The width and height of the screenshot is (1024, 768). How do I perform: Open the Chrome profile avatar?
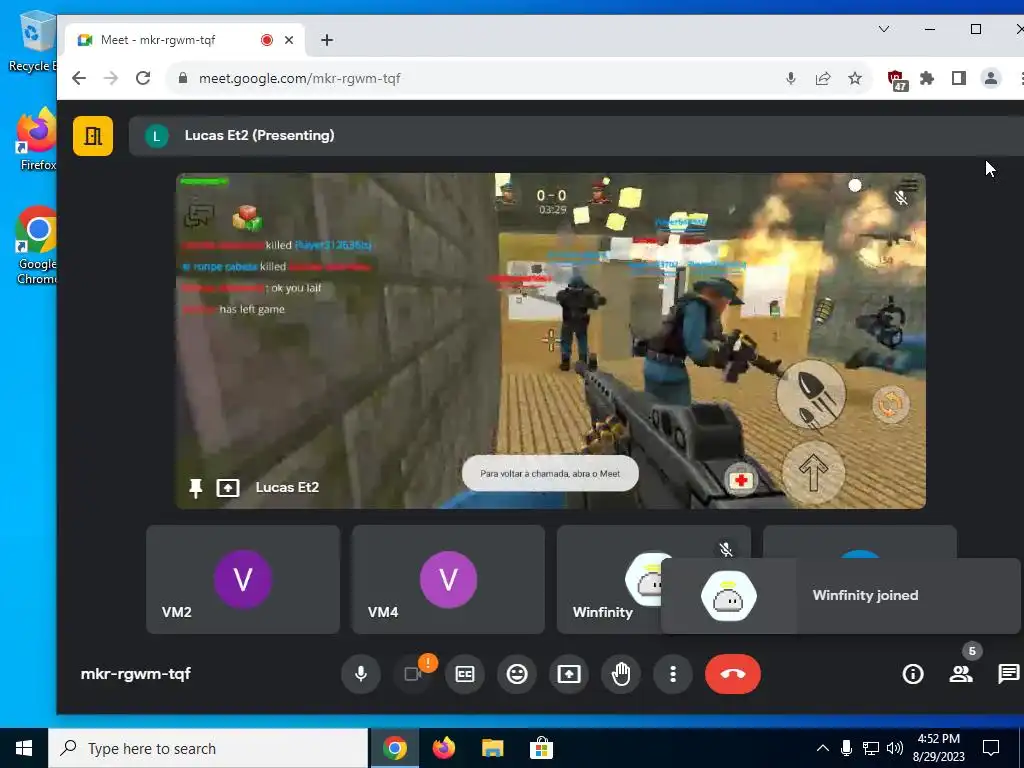click(x=991, y=78)
